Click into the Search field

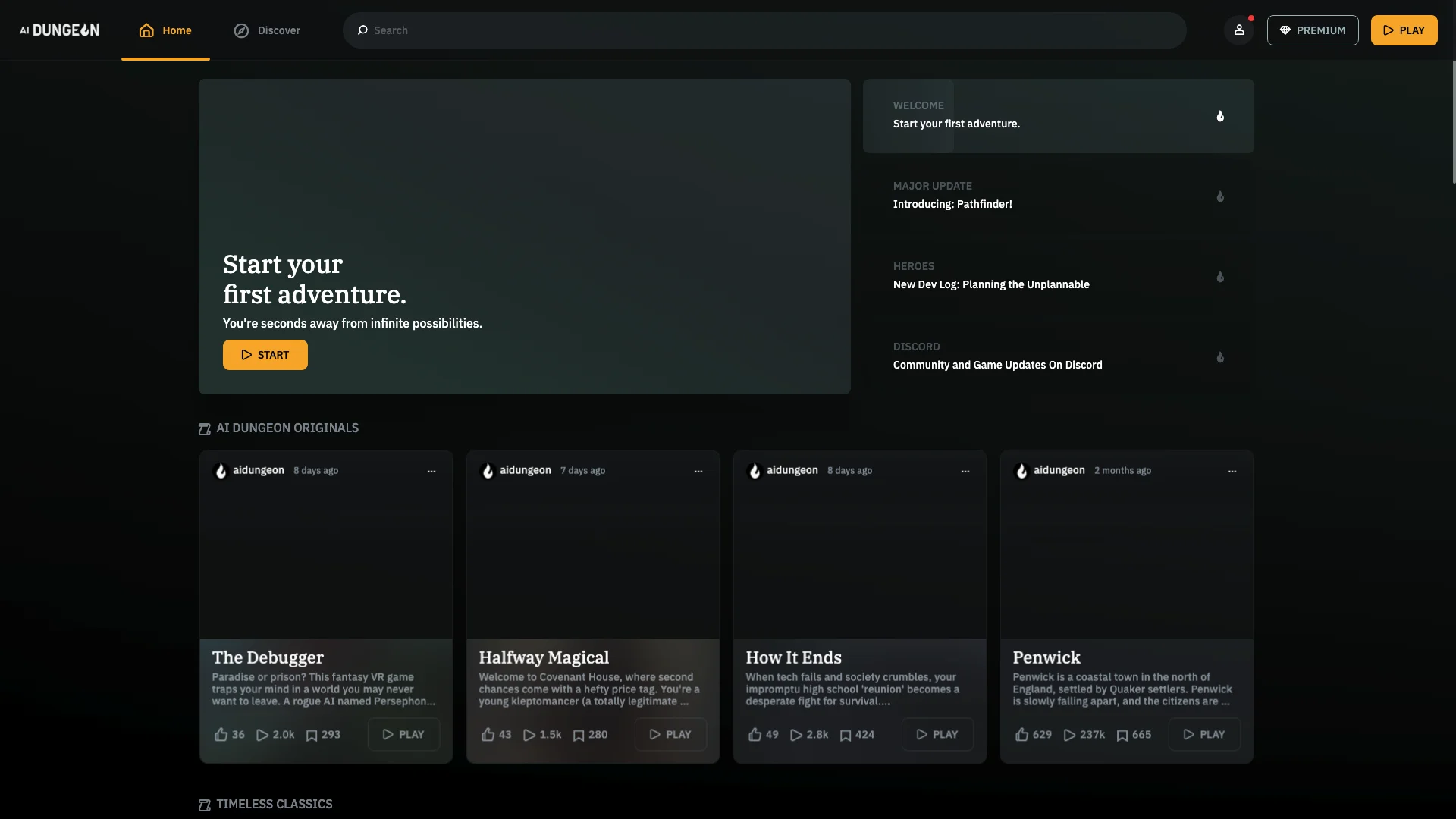tap(764, 30)
